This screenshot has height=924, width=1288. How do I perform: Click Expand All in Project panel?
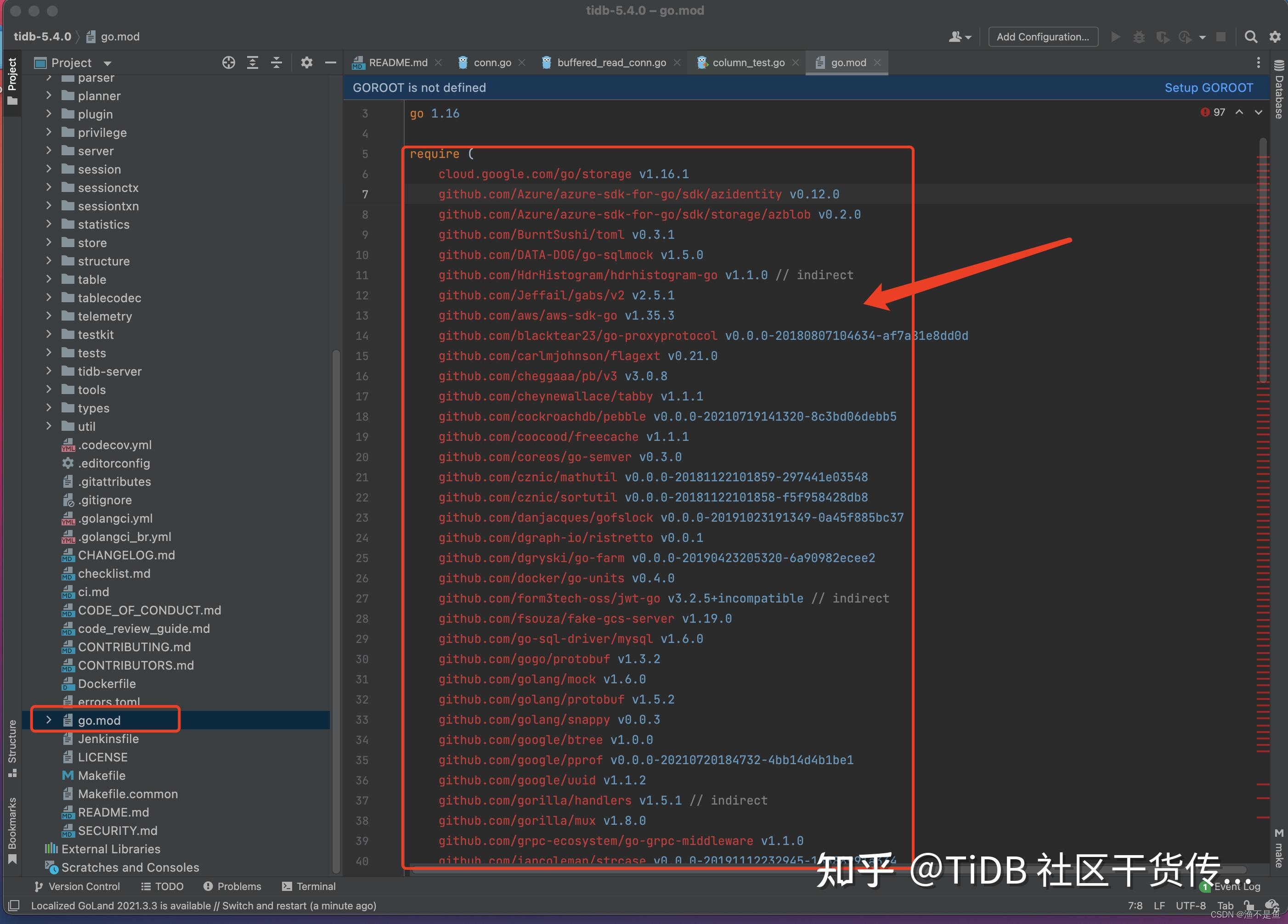253,62
